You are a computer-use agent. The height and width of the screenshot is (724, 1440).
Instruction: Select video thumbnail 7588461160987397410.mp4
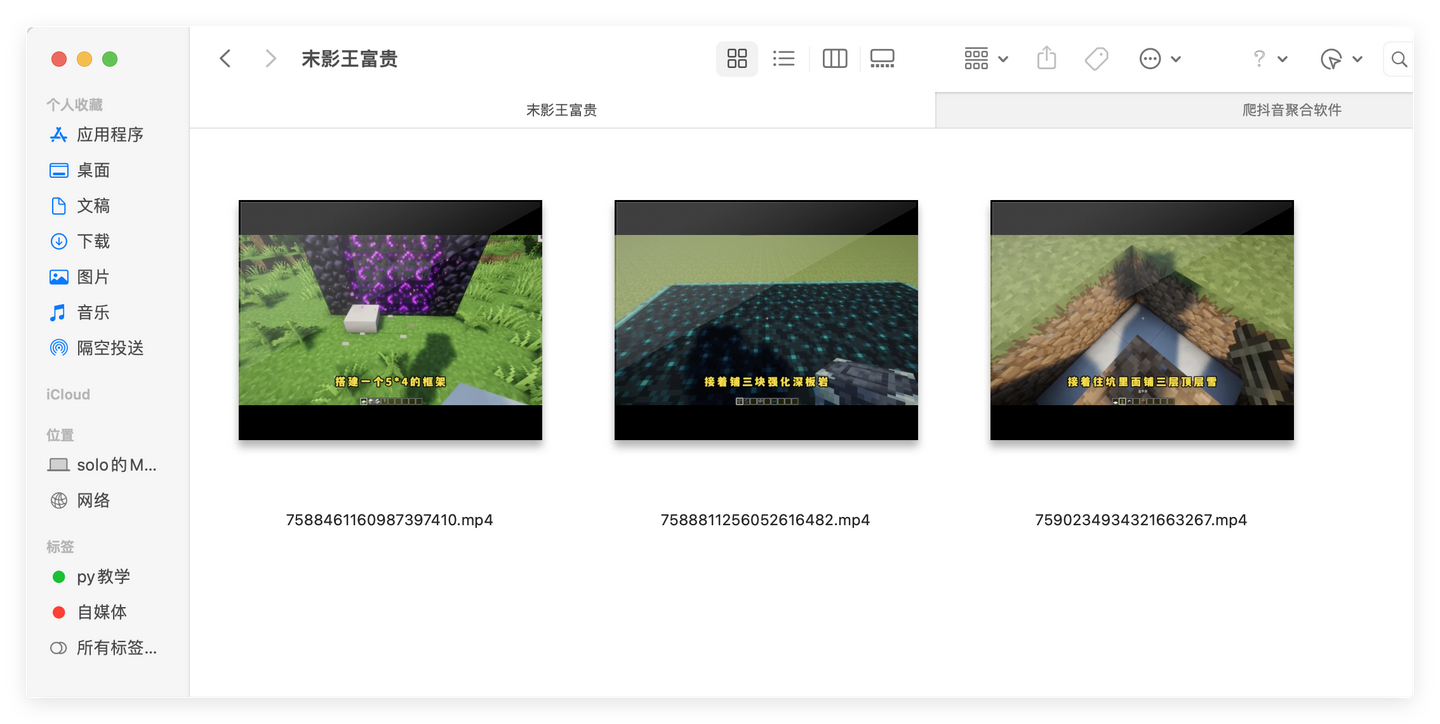pos(390,320)
